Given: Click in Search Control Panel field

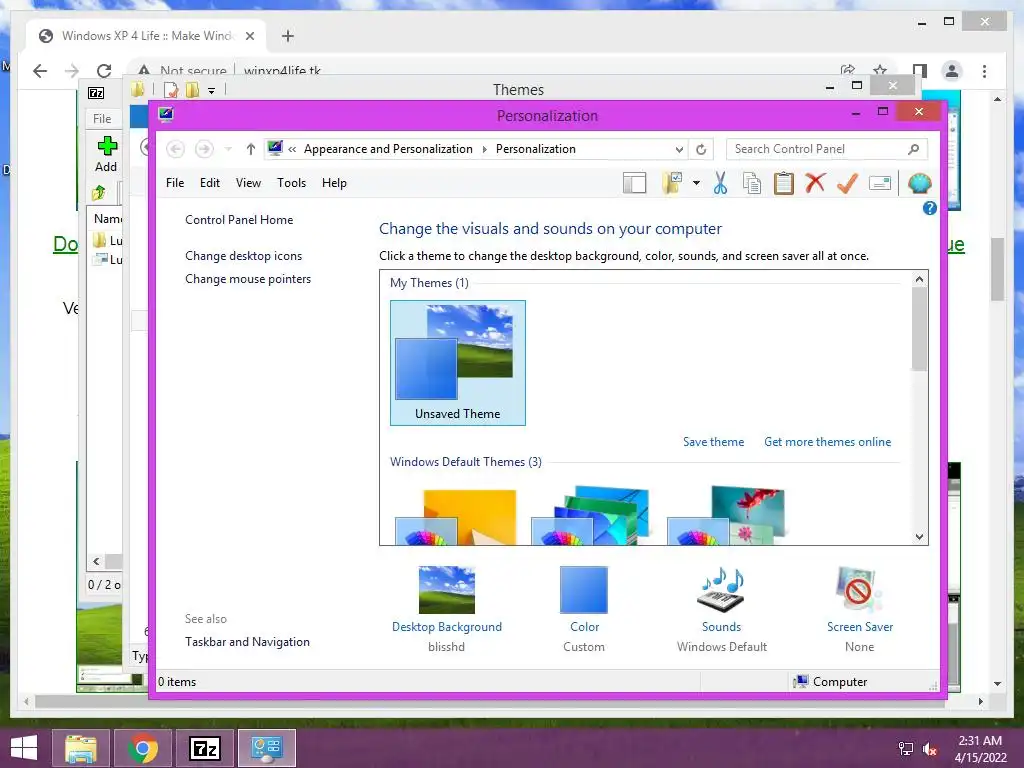Looking at the screenshot, I should [x=826, y=150].
